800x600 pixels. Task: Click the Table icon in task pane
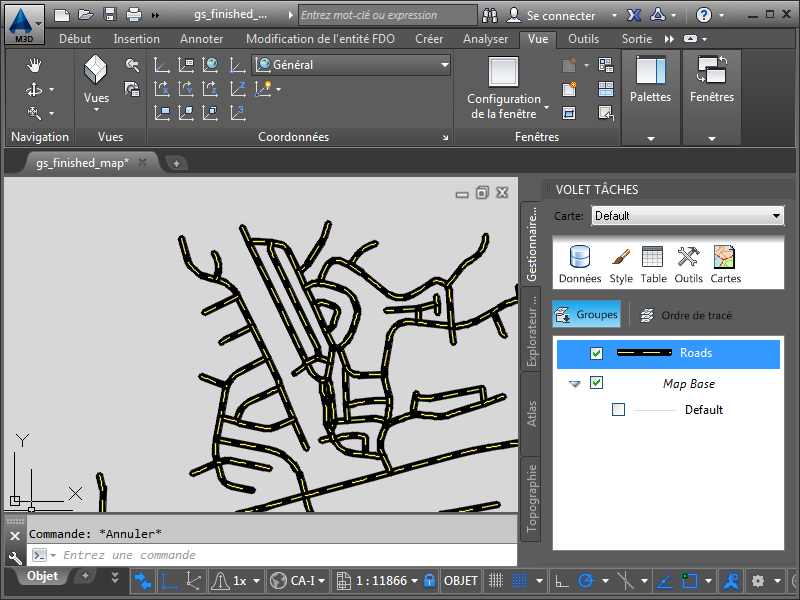tap(653, 264)
